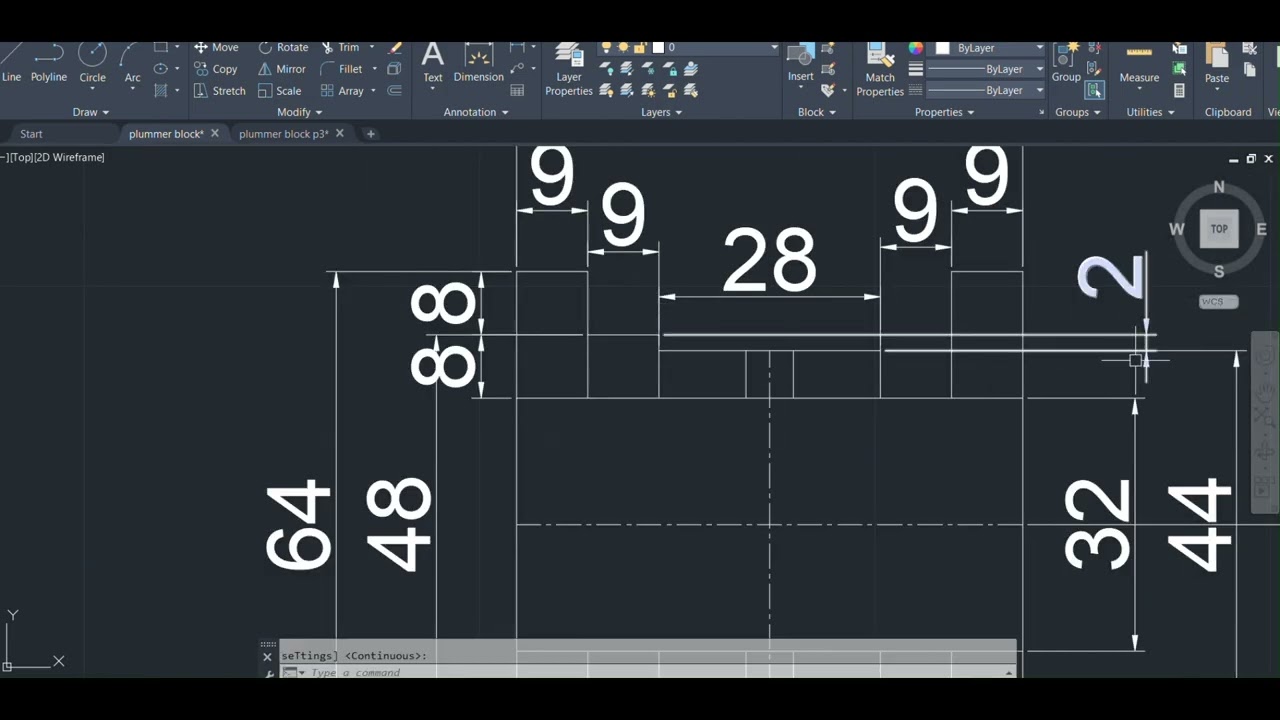Click the Paste tool
This screenshot has width=1280, height=720.
pos(1217,64)
